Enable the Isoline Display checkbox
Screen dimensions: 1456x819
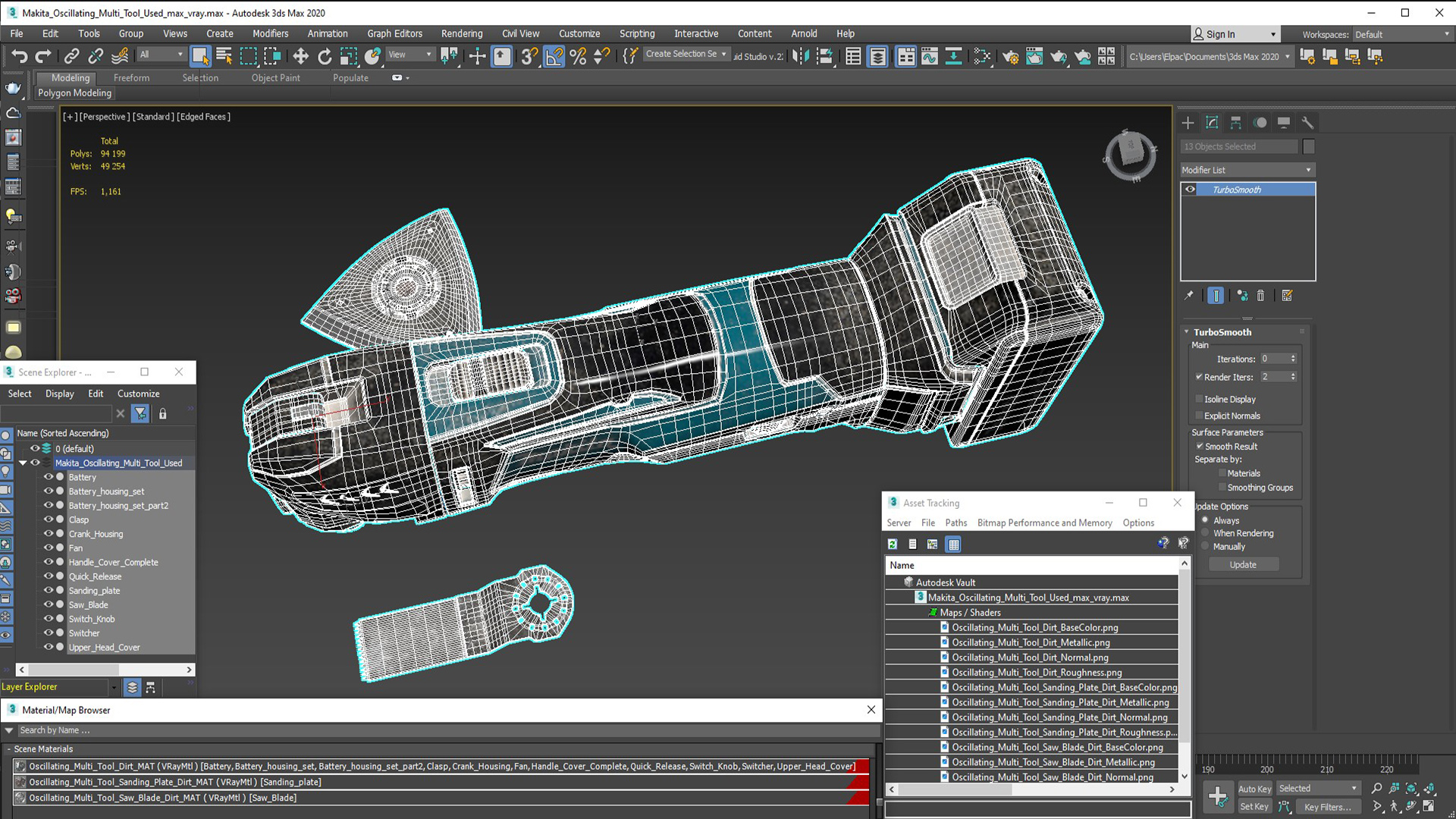pyautogui.click(x=1199, y=399)
